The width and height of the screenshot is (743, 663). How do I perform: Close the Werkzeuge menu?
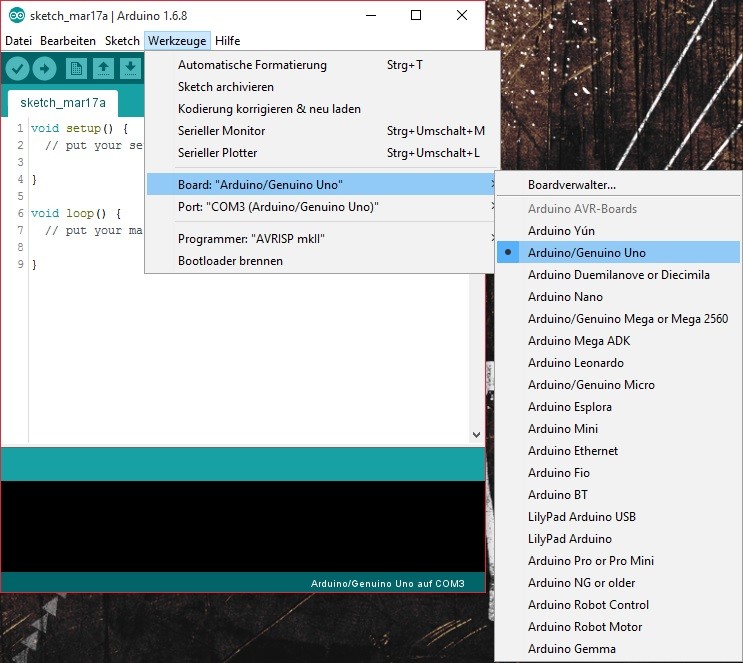pos(177,41)
